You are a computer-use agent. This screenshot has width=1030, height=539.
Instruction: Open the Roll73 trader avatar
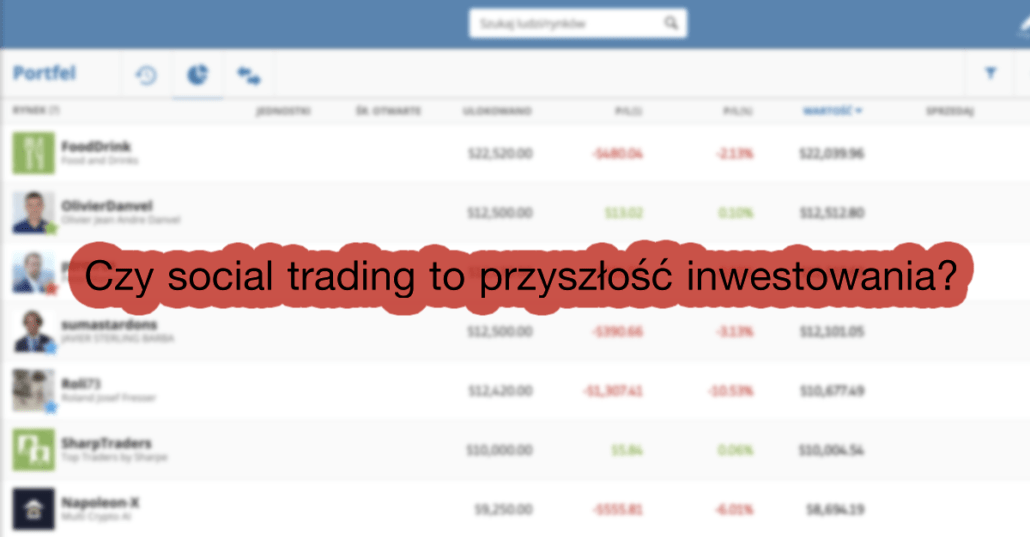pos(34,391)
